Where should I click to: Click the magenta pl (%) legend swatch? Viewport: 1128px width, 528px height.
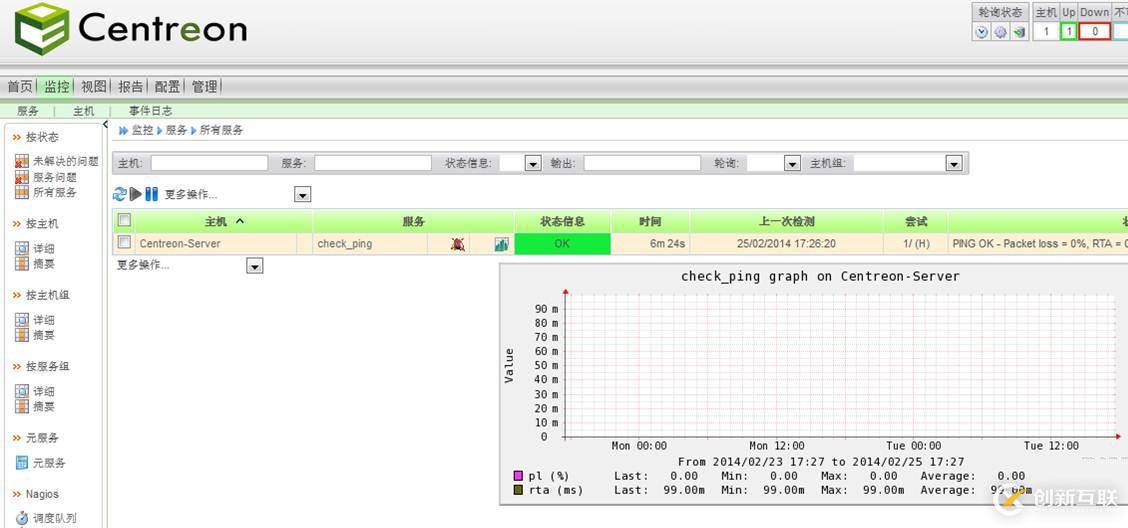518,476
